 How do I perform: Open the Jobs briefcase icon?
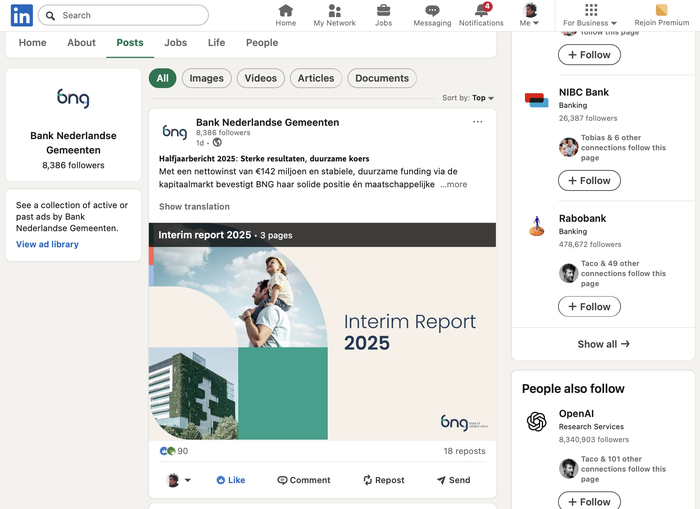coord(384,10)
